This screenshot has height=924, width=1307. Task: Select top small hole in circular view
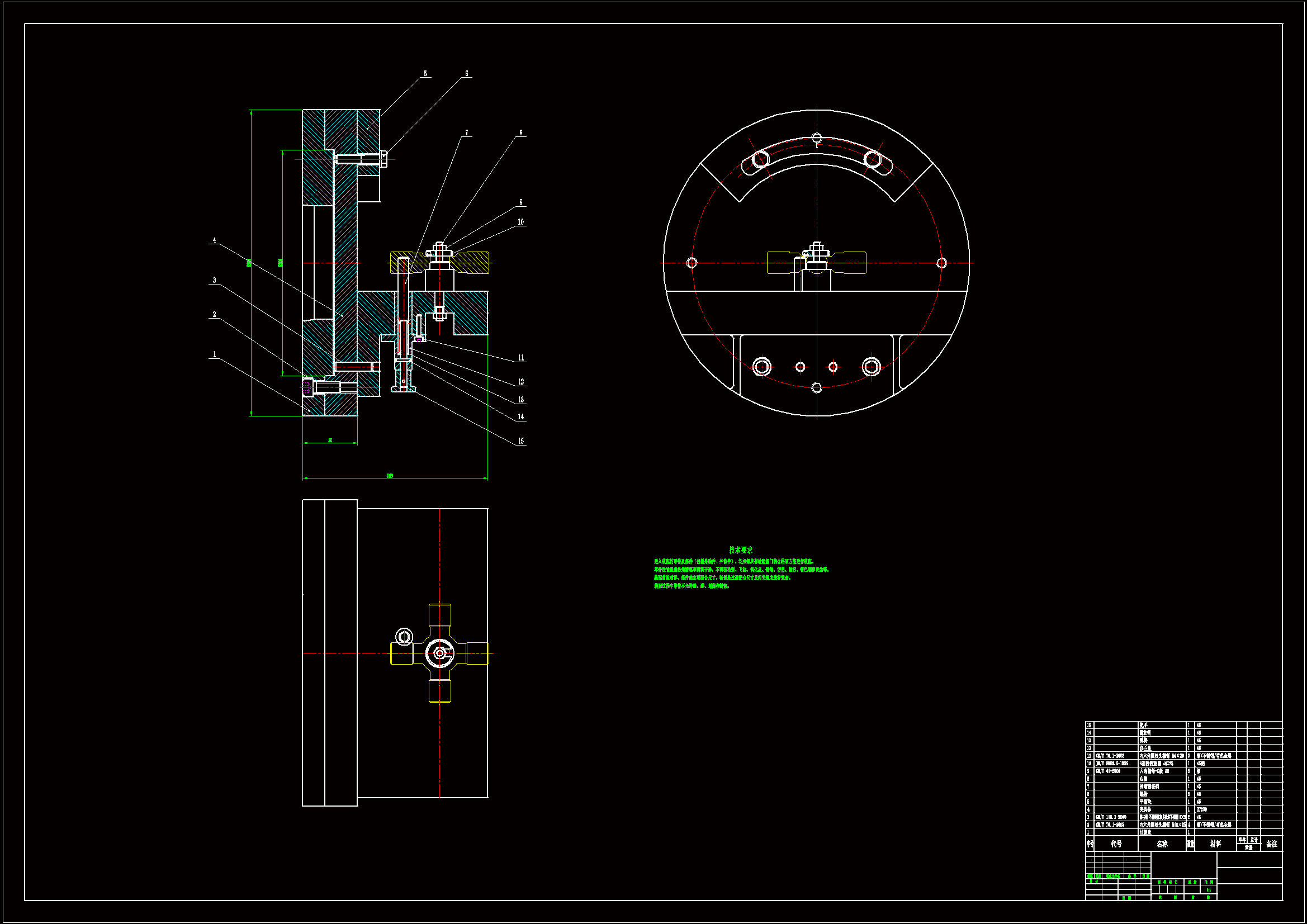click(817, 138)
